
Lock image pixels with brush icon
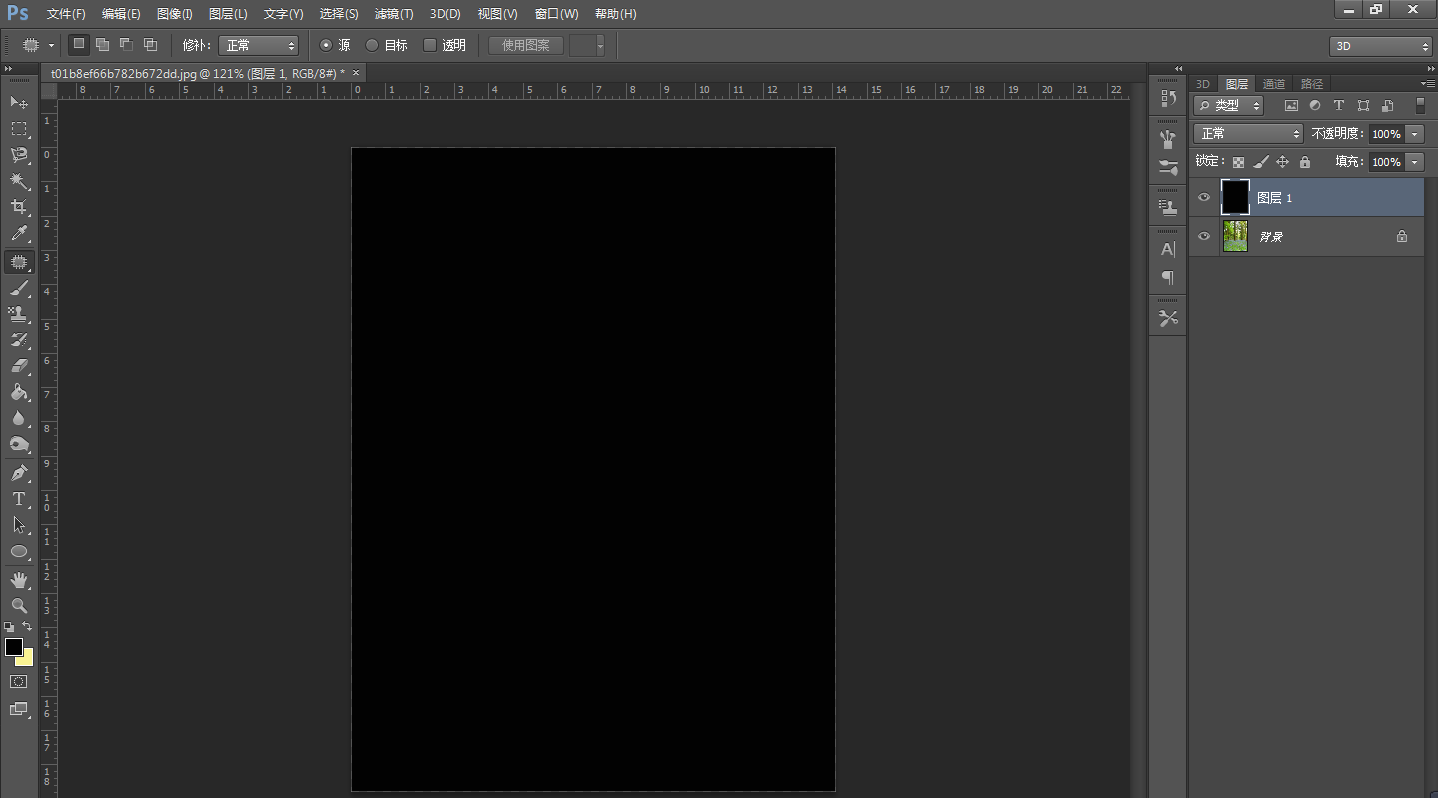click(x=1261, y=162)
